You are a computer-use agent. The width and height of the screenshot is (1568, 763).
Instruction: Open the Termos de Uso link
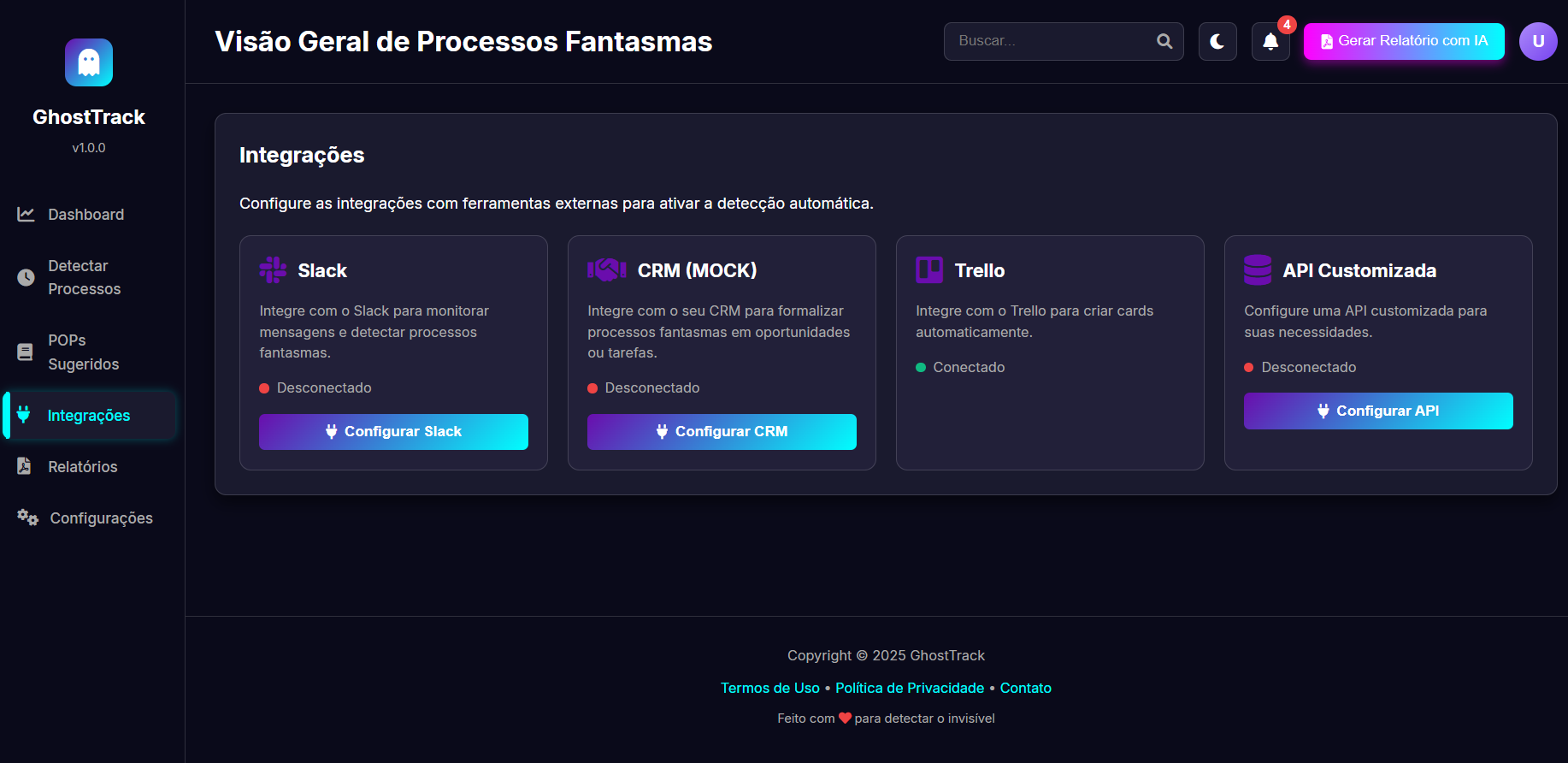[x=769, y=688]
